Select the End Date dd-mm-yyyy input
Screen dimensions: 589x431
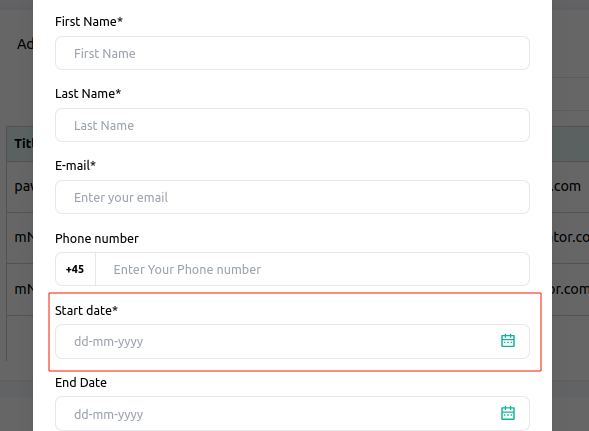pos(292,414)
